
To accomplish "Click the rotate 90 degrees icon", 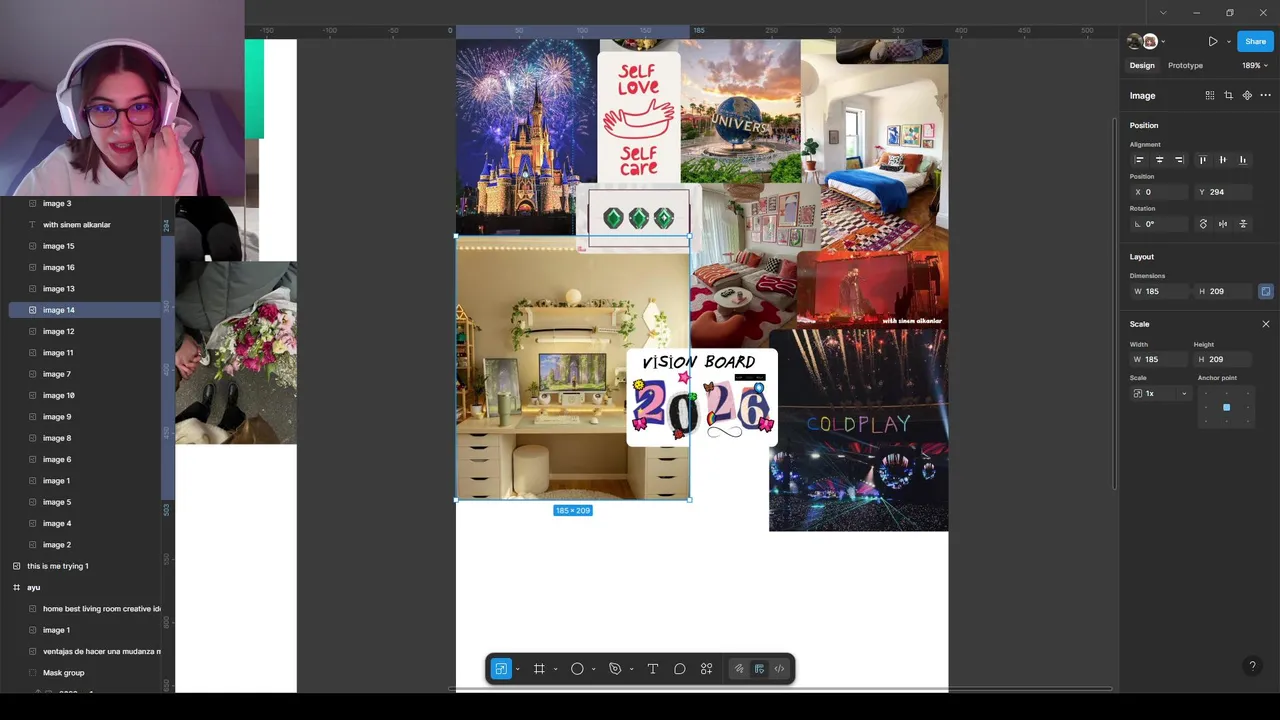I will (1203, 224).
